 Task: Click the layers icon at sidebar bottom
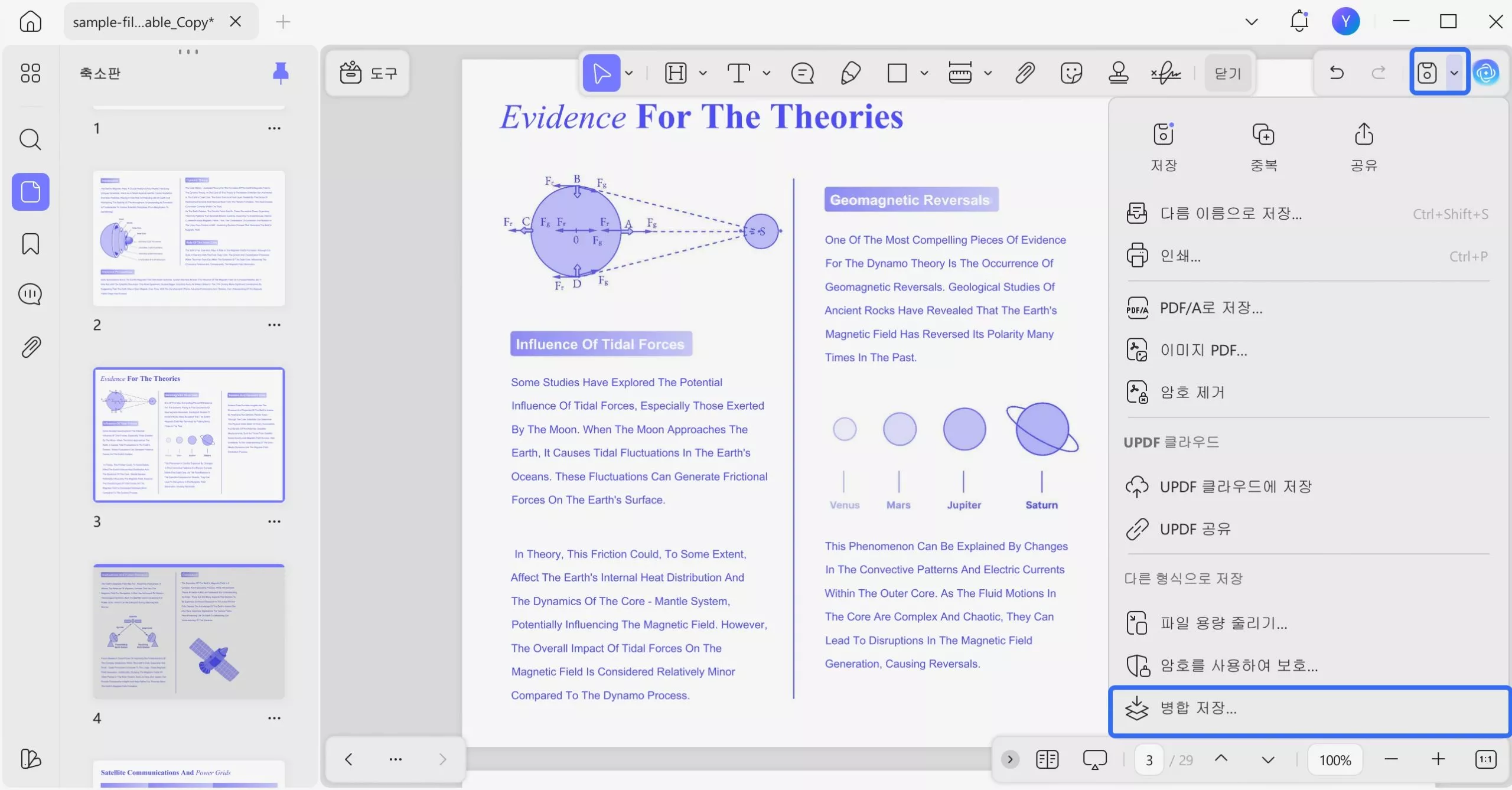coord(30,759)
